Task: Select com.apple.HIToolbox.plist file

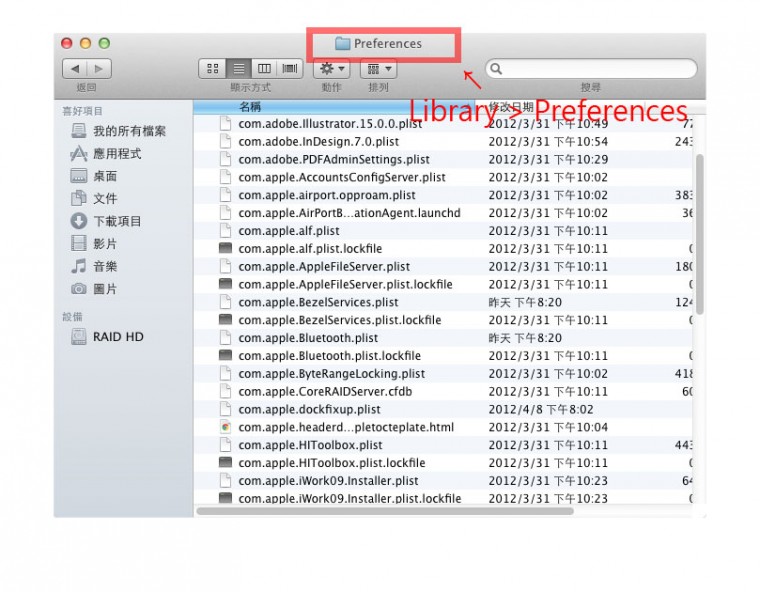Action: point(310,445)
